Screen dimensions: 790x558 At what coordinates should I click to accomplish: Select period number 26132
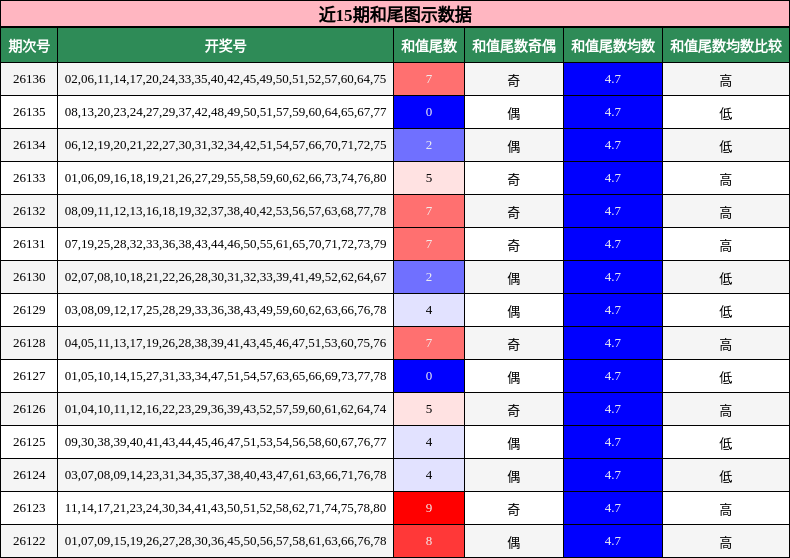(x=29, y=211)
